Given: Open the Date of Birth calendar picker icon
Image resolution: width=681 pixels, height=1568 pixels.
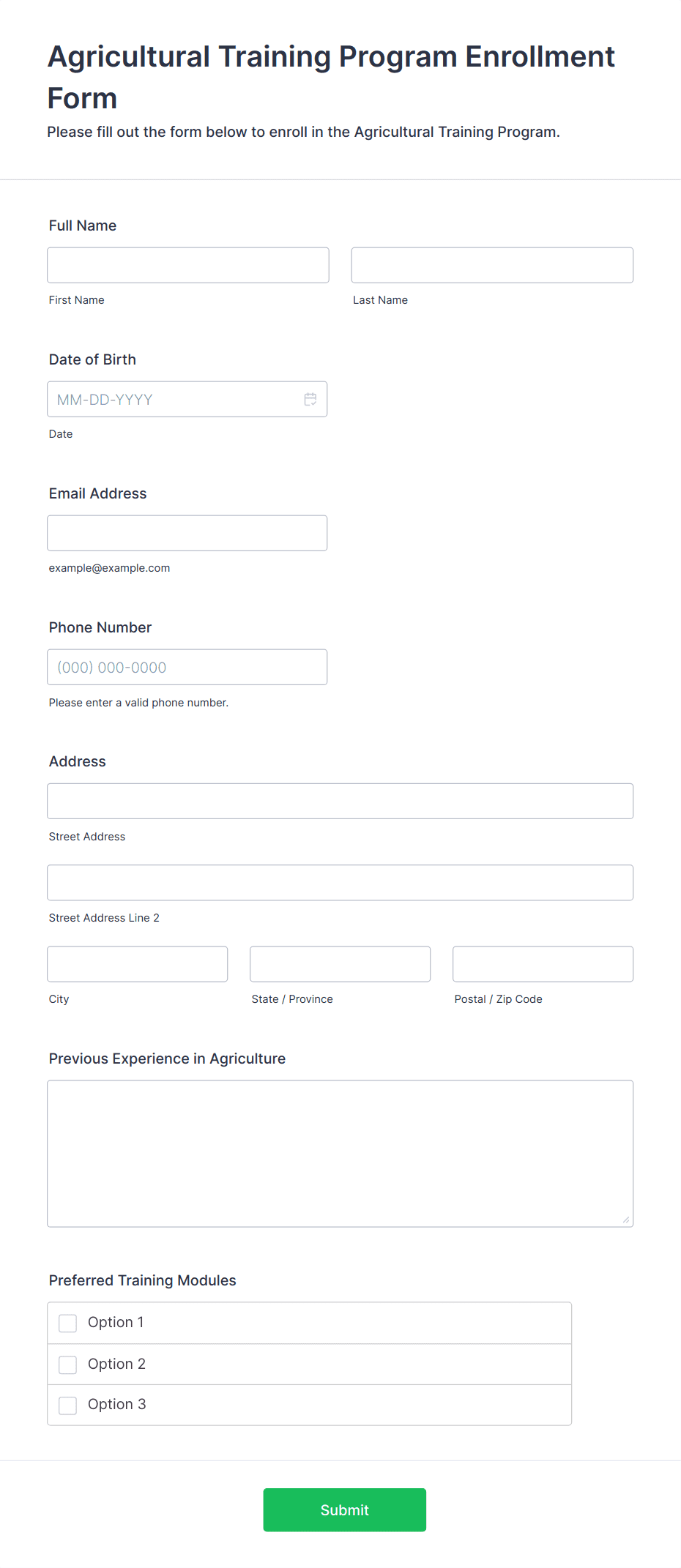Looking at the screenshot, I should pos(310,399).
